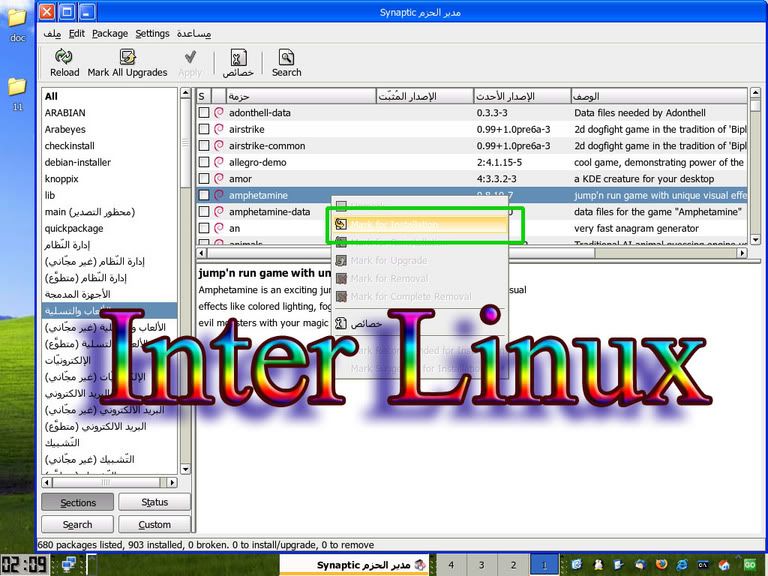Click the green GO icon in taskbar
This screenshot has width=768, height=576.
pos(749,565)
